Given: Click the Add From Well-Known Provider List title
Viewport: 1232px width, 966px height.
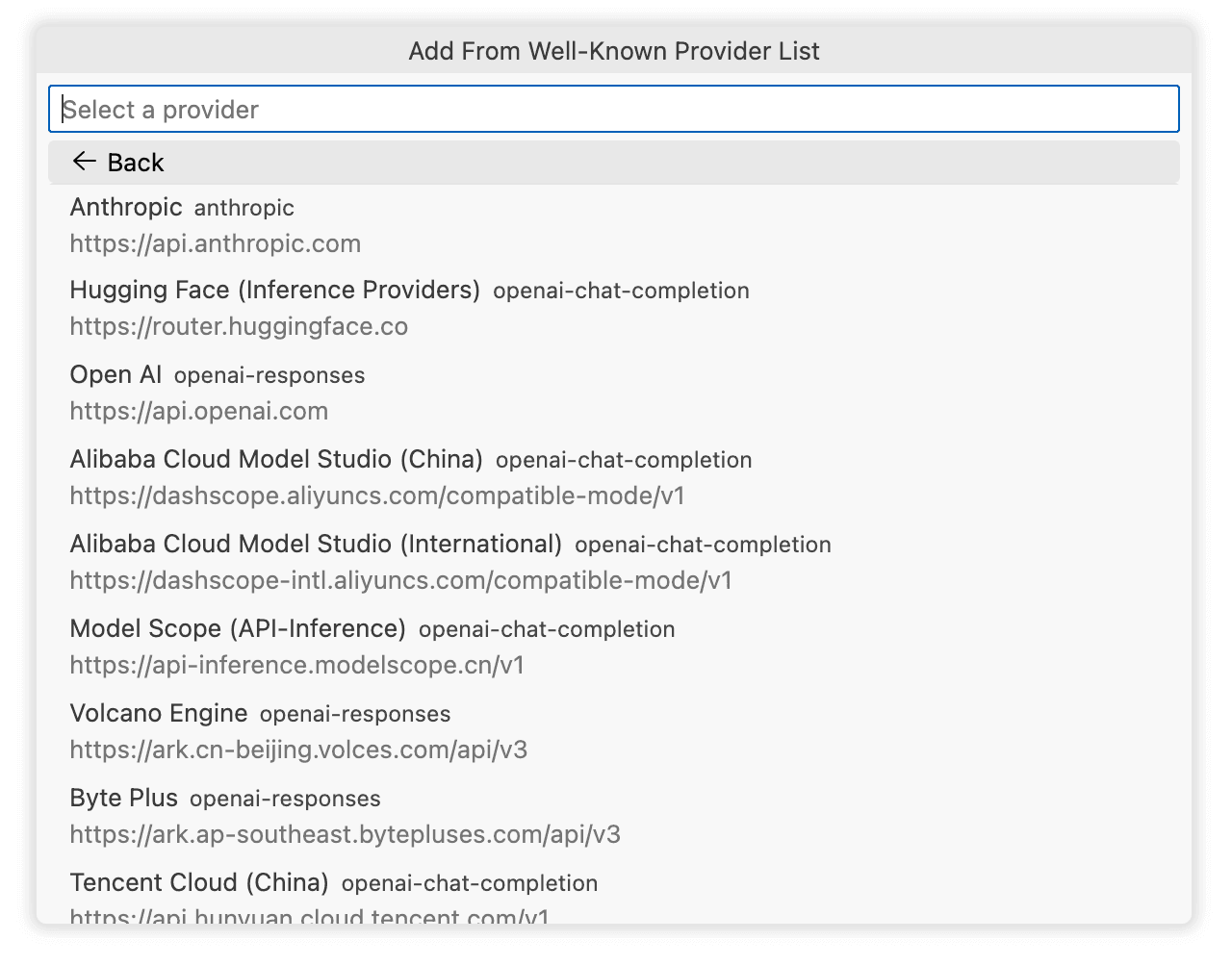Looking at the screenshot, I should (x=614, y=51).
